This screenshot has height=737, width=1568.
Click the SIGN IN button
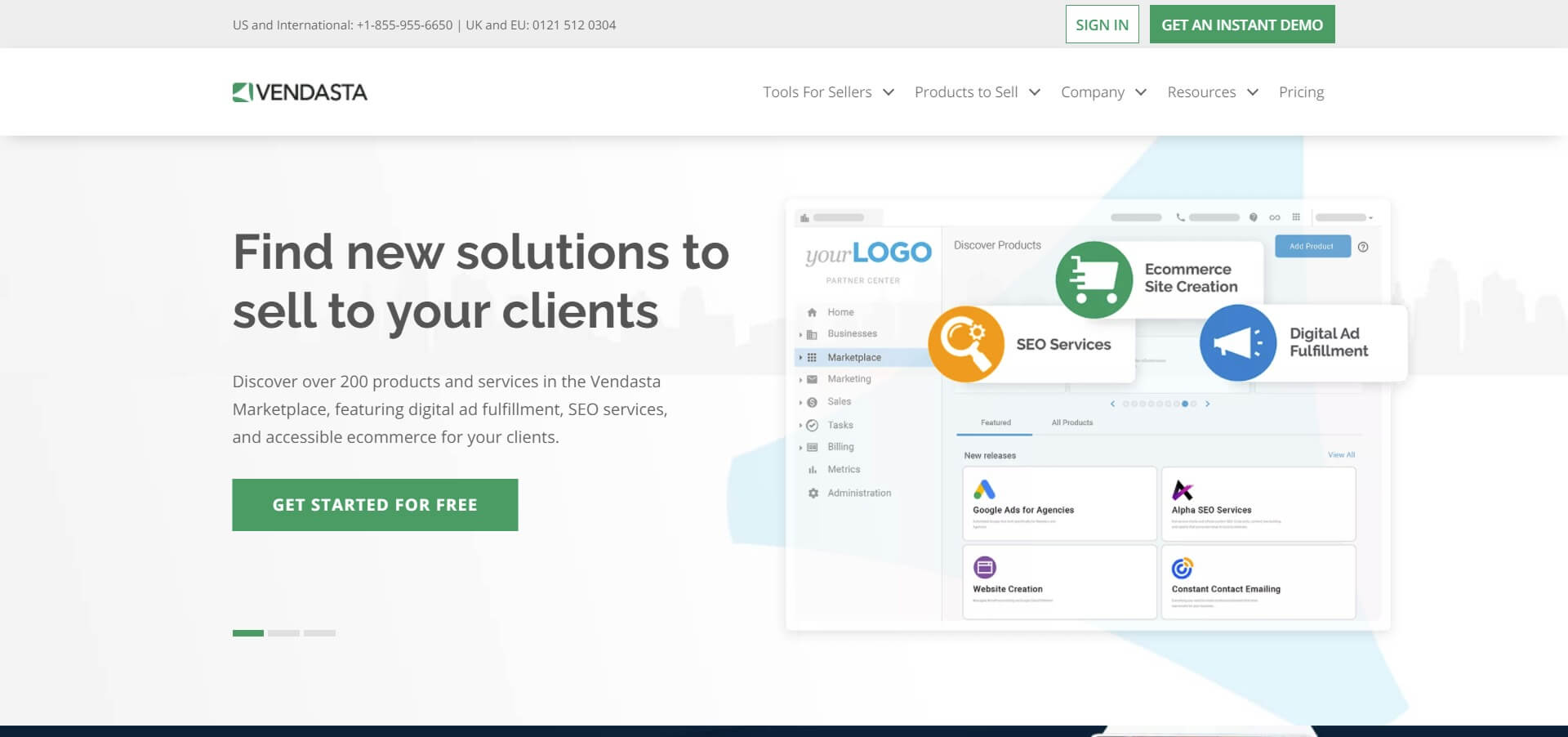[x=1102, y=25]
